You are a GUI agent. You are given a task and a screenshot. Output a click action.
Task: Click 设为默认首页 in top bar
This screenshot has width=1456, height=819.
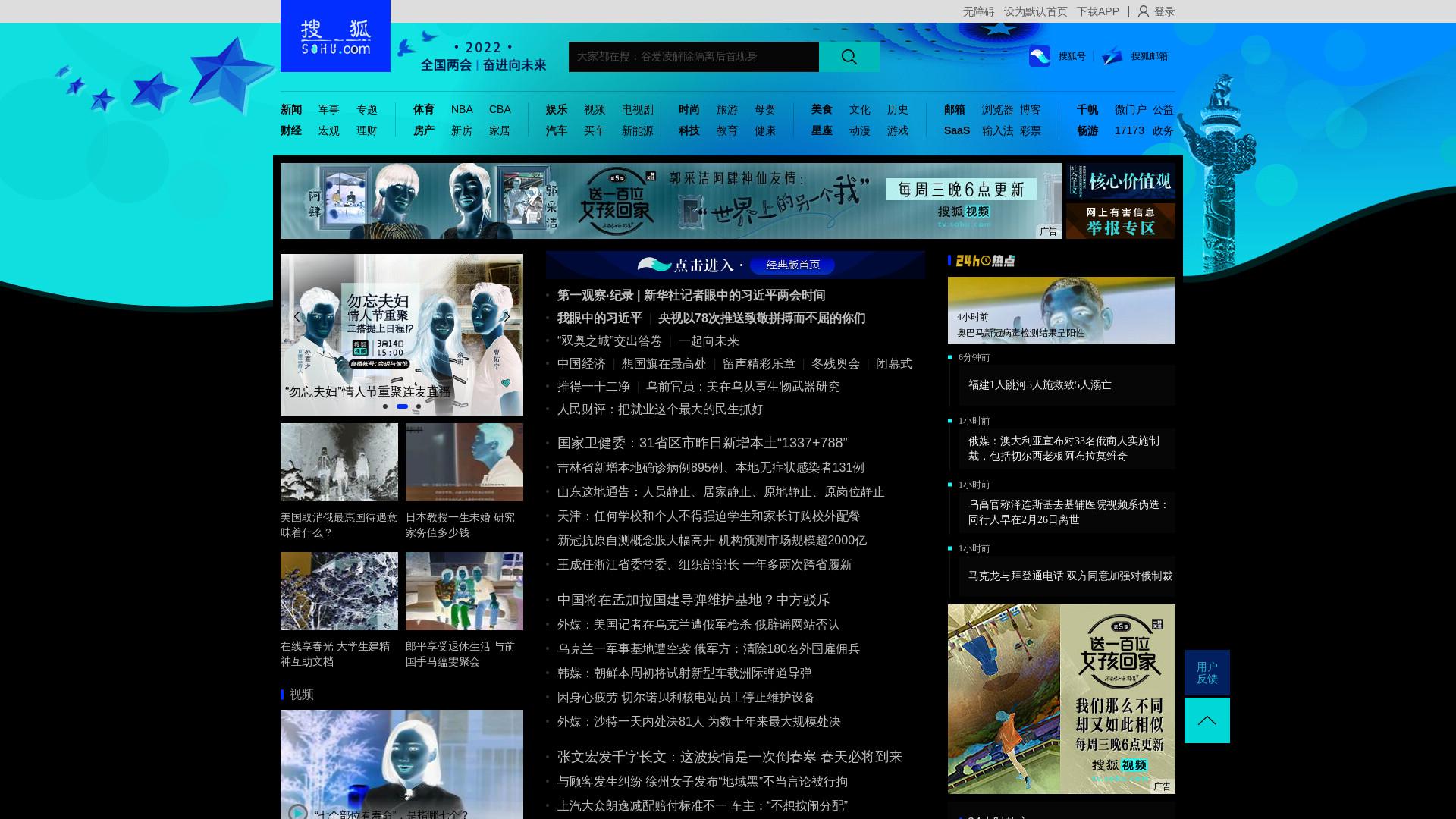click(1035, 11)
